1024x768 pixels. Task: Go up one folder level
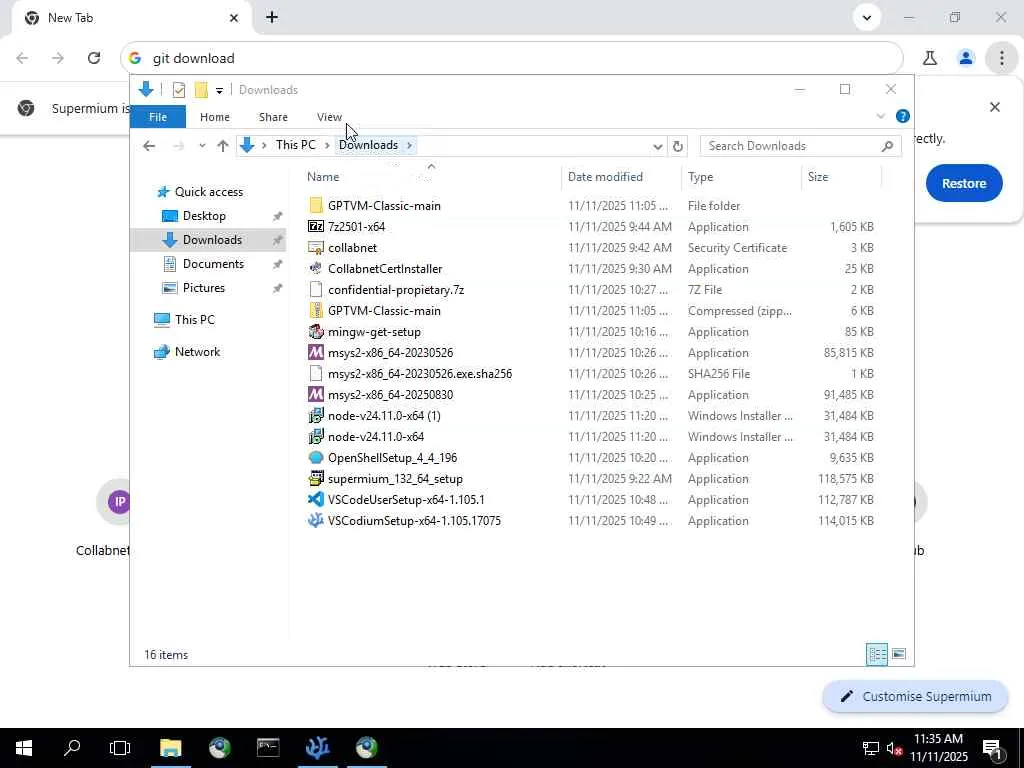tap(223, 146)
